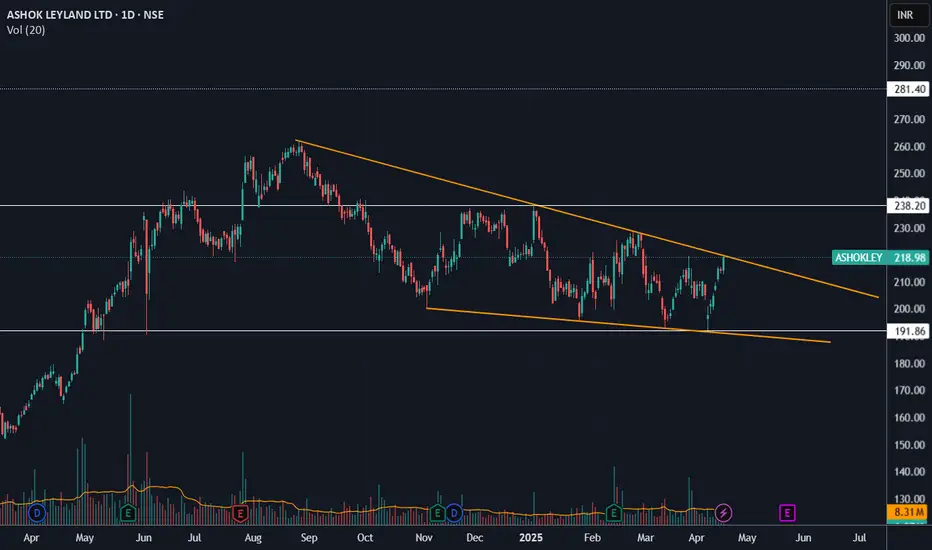This screenshot has height=550, width=932.
Task: Click the 200.00 price scale label
Action: coord(909,309)
